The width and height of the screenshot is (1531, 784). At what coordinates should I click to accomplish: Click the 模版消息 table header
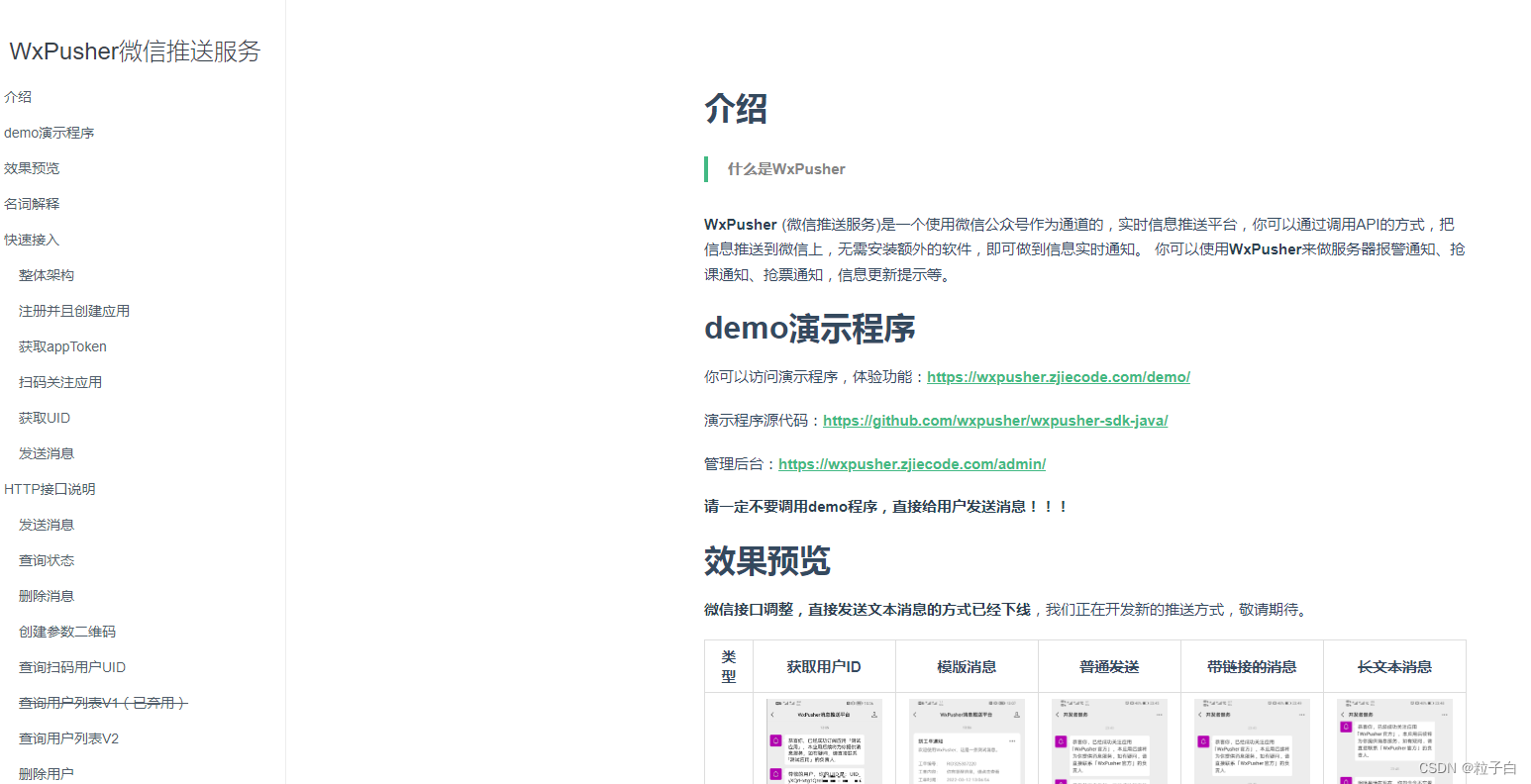tap(967, 667)
